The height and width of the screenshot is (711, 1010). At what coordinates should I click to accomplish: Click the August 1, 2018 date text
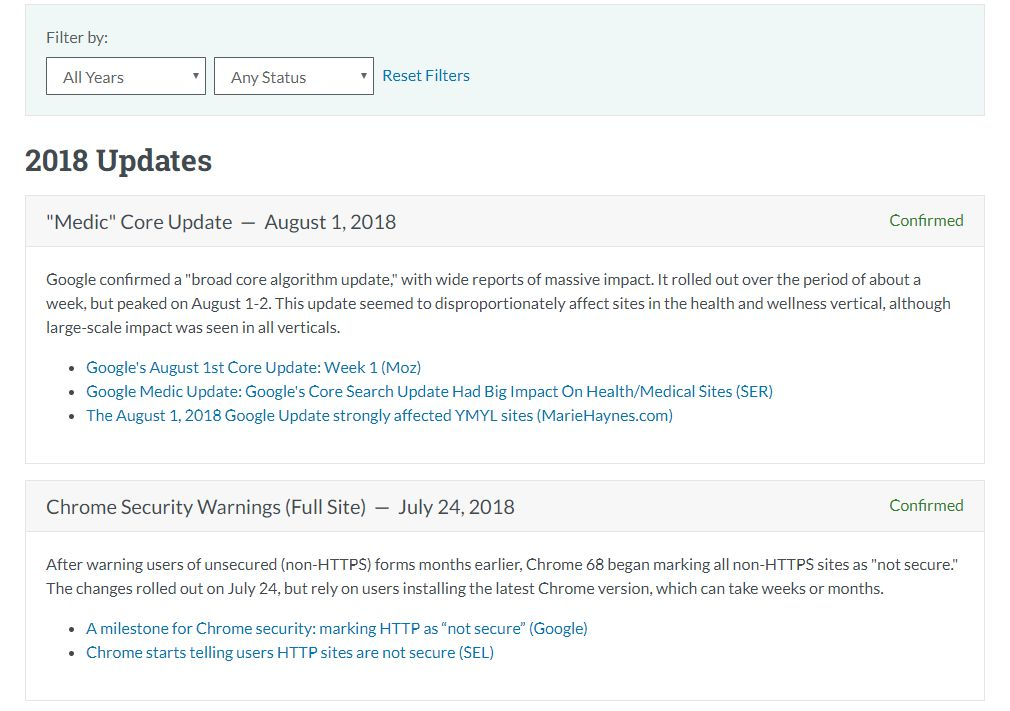point(330,222)
